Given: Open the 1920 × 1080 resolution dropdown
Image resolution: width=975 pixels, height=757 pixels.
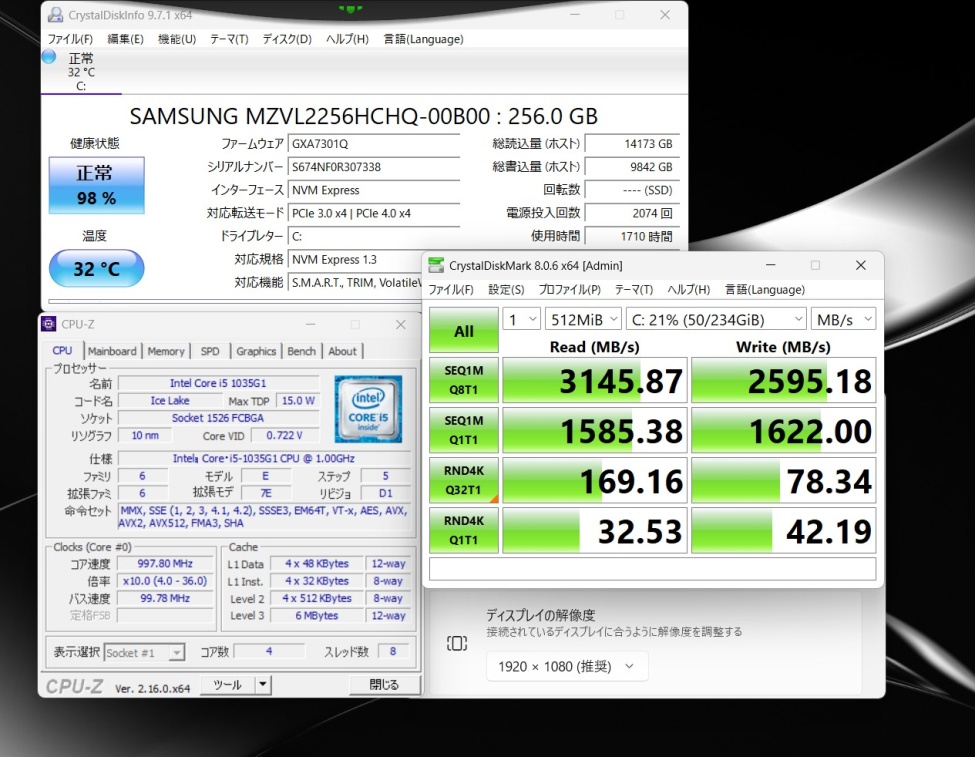Looking at the screenshot, I should pos(567,667).
